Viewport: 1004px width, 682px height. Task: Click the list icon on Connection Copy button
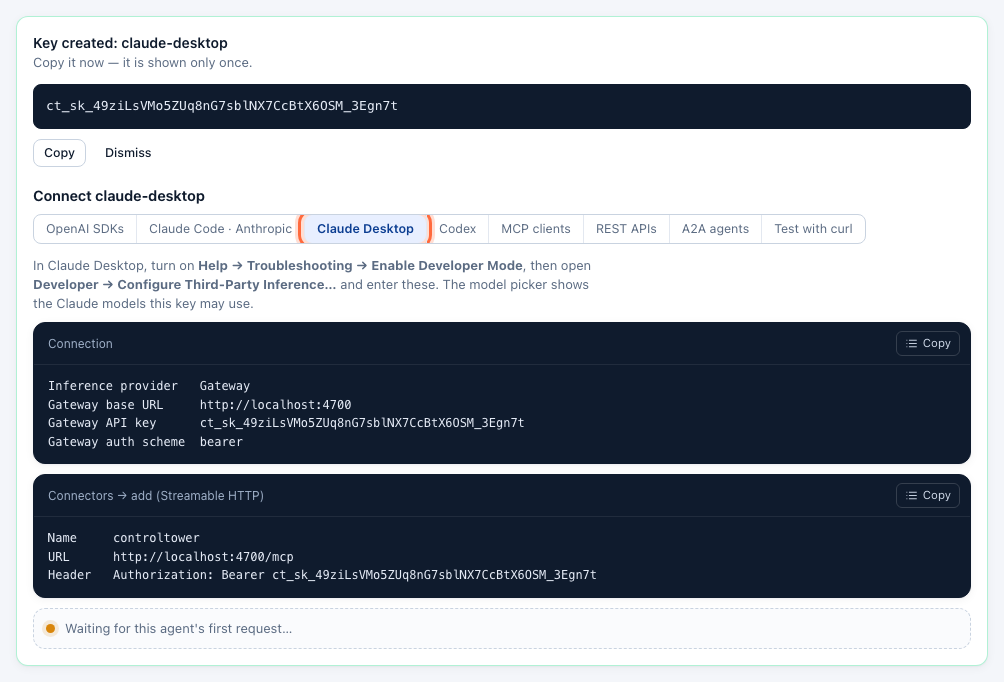911,343
